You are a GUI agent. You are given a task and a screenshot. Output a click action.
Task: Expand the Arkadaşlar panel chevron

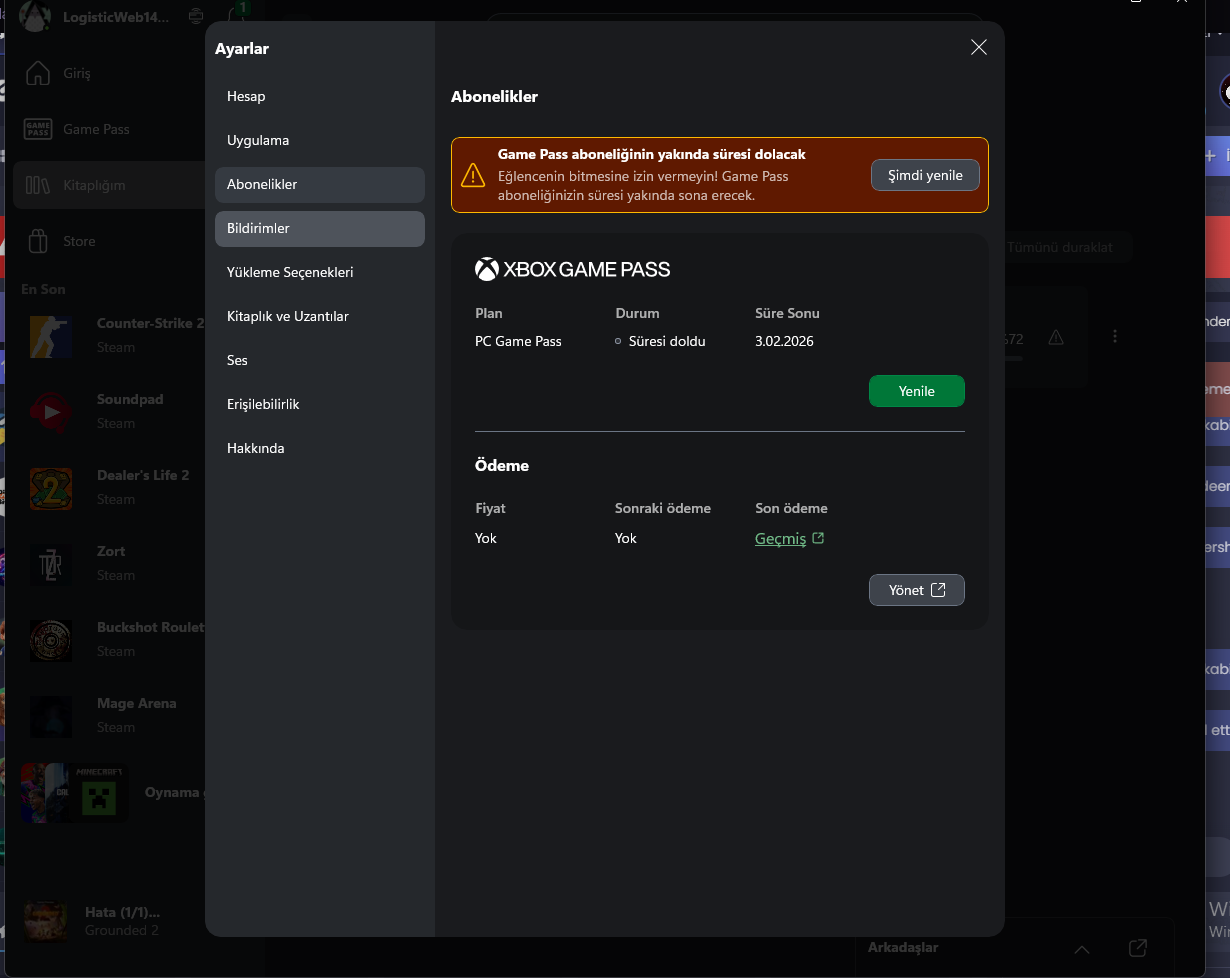point(1081,949)
